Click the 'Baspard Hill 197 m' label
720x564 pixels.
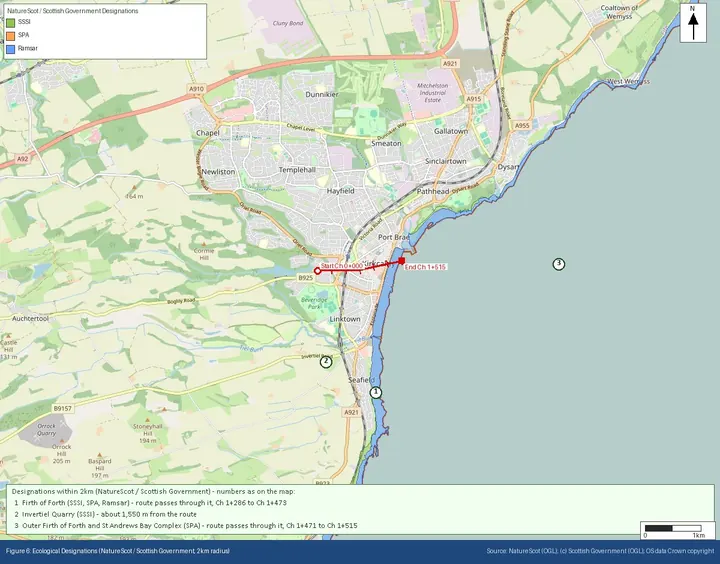pyautogui.click(x=100, y=468)
